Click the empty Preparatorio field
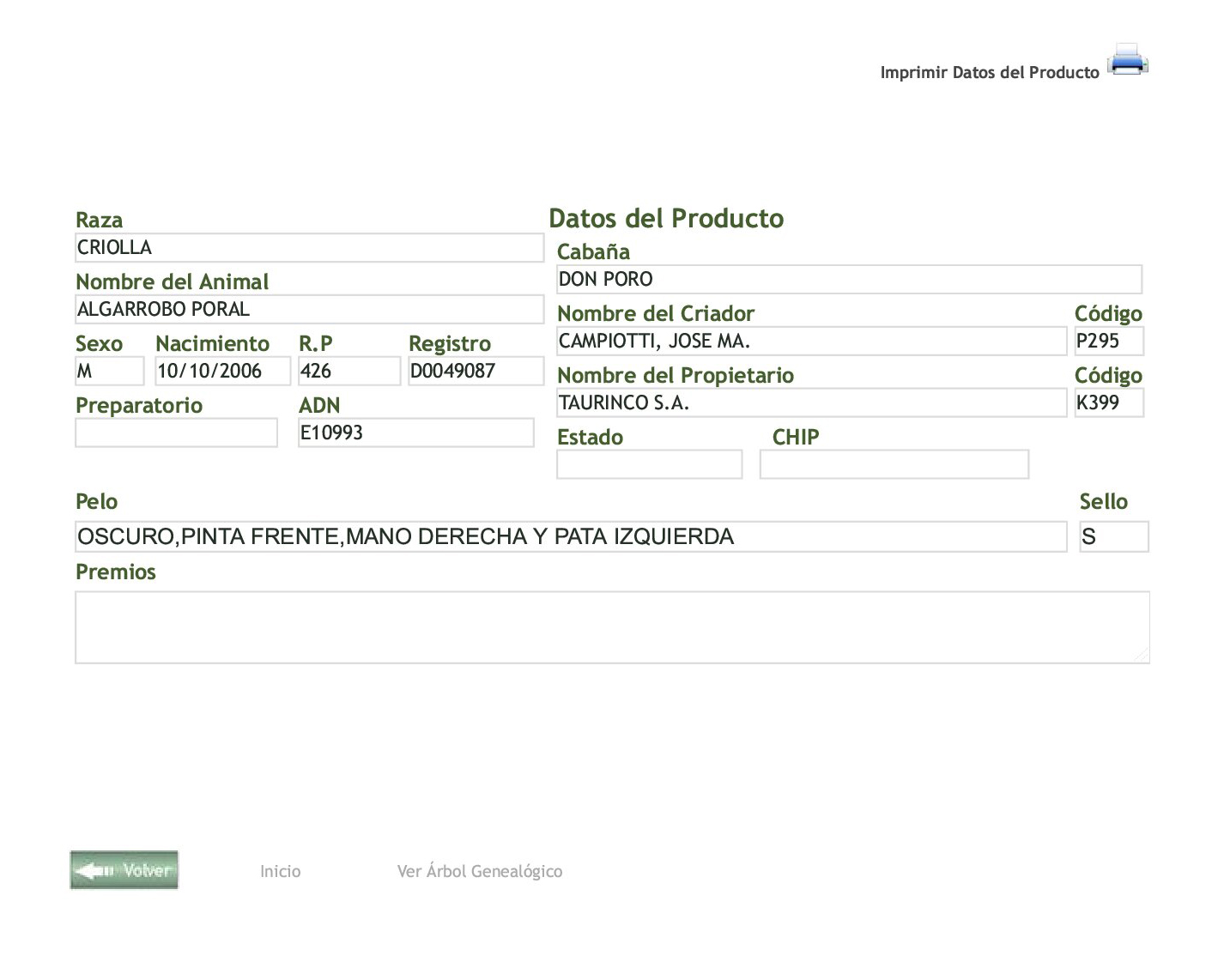The image size is (1218, 980). click(x=176, y=433)
